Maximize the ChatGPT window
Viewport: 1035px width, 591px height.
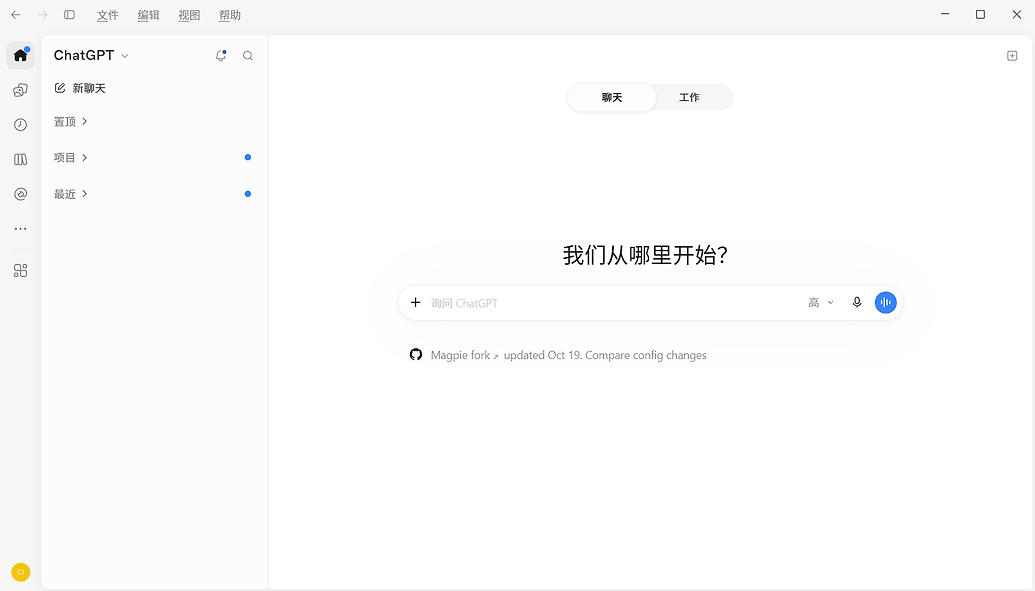(x=981, y=15)
